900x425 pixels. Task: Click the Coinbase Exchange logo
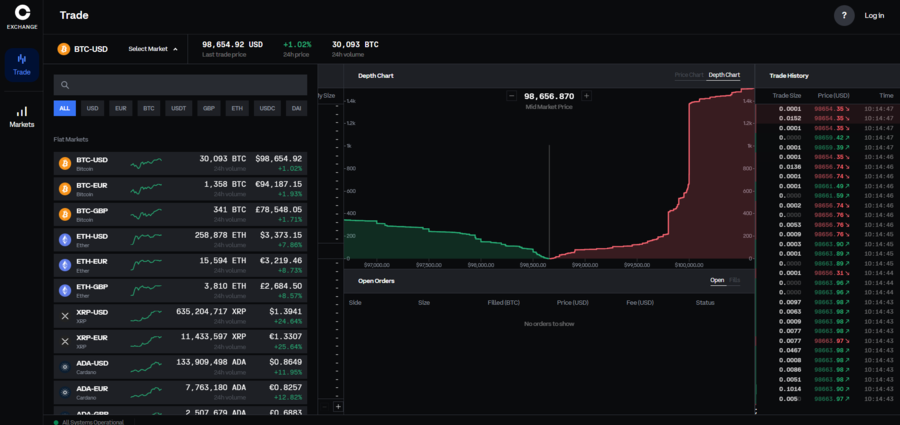(22, 17)
